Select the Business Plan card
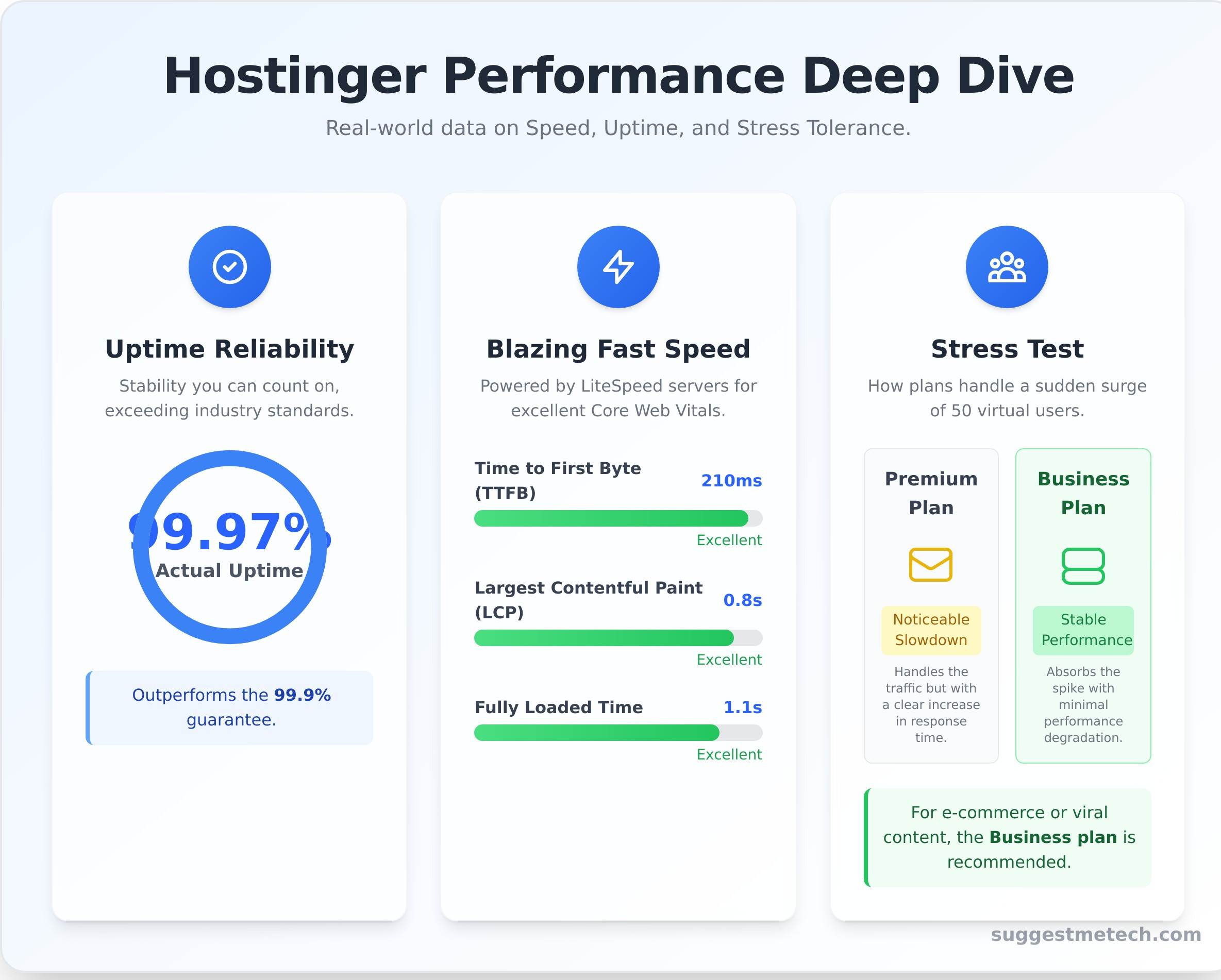 click(1083, 606)
